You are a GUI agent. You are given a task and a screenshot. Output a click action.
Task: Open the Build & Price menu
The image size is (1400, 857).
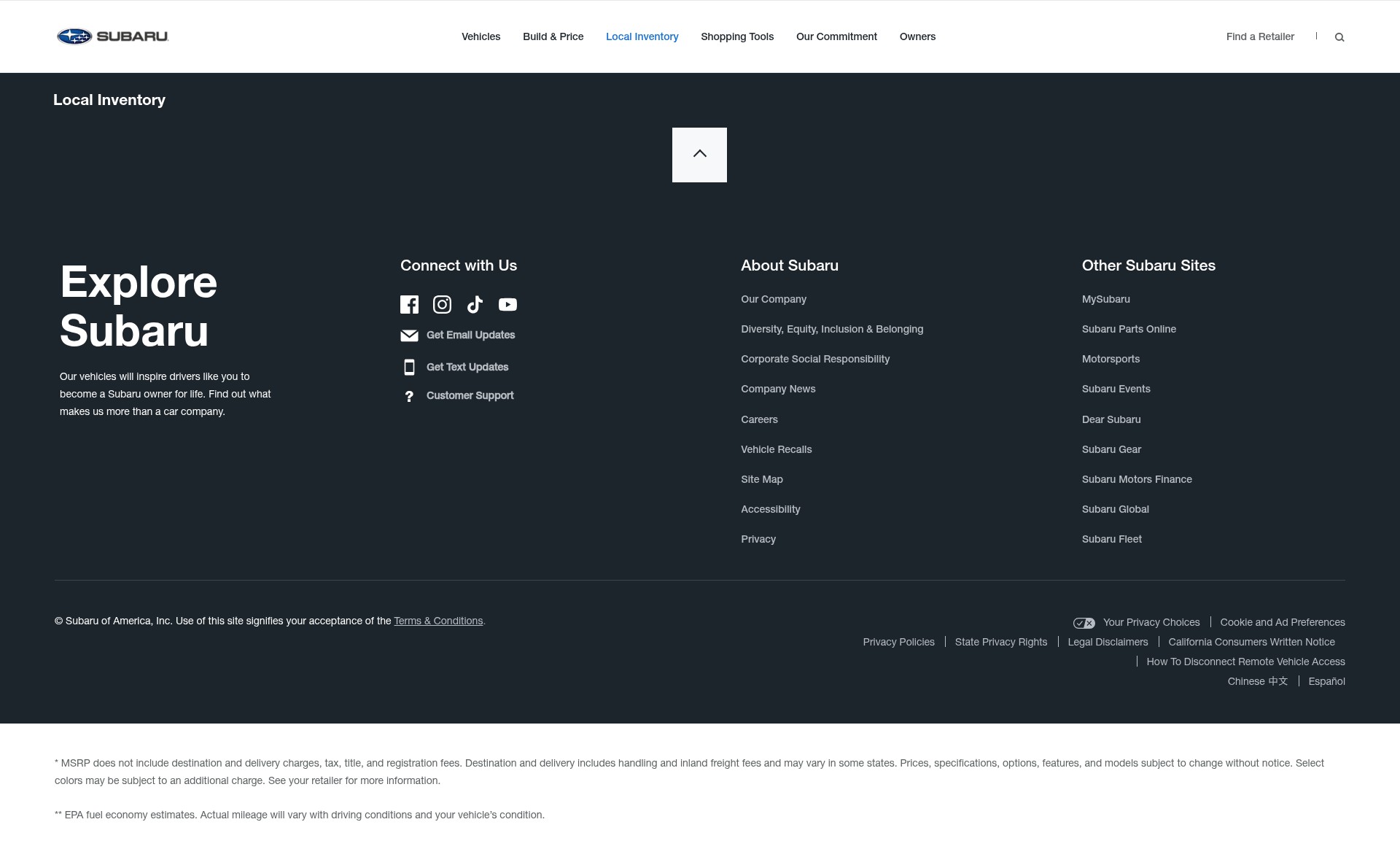(553, 36)
